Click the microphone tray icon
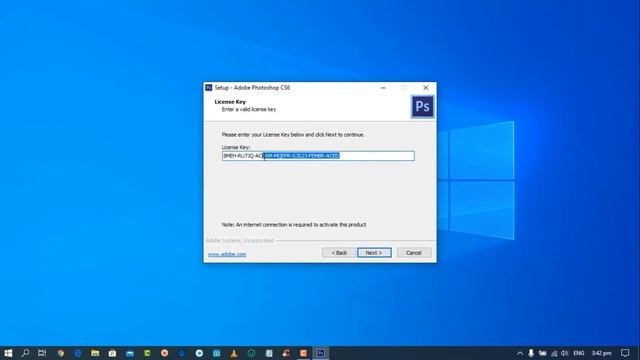640x360 pixels. 531,353
